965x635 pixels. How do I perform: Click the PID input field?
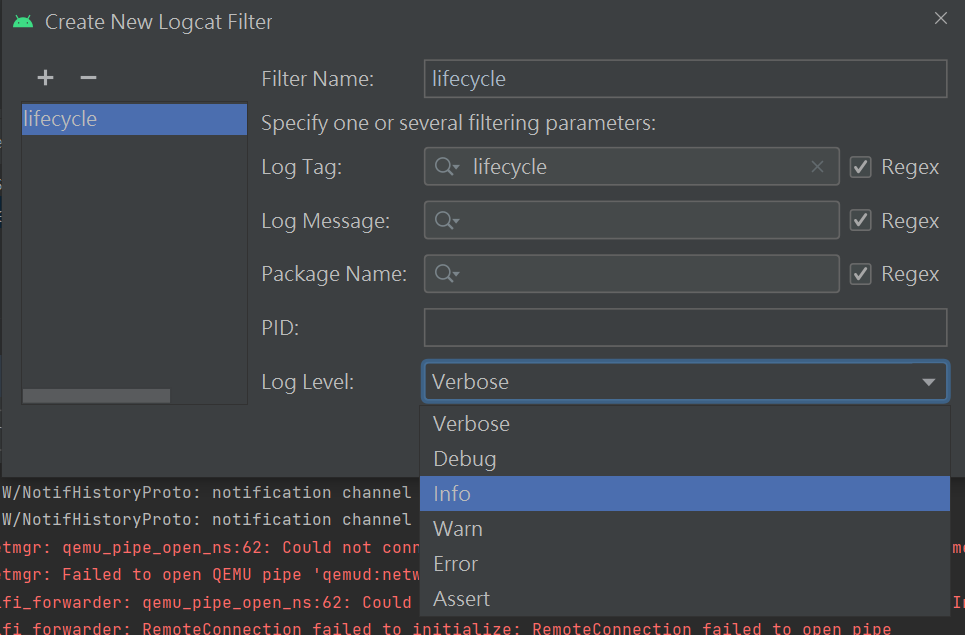point(685,327)
